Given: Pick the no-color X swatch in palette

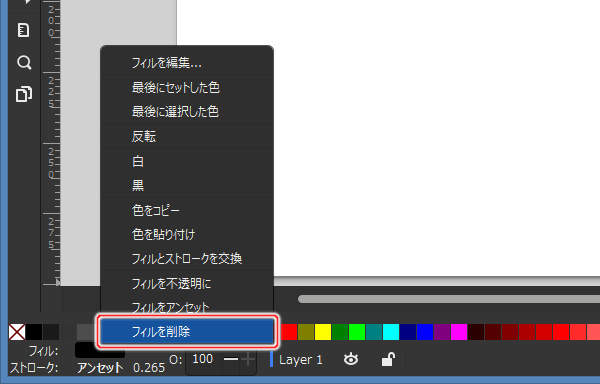Looking at the screenshot, I should point(17,332).
